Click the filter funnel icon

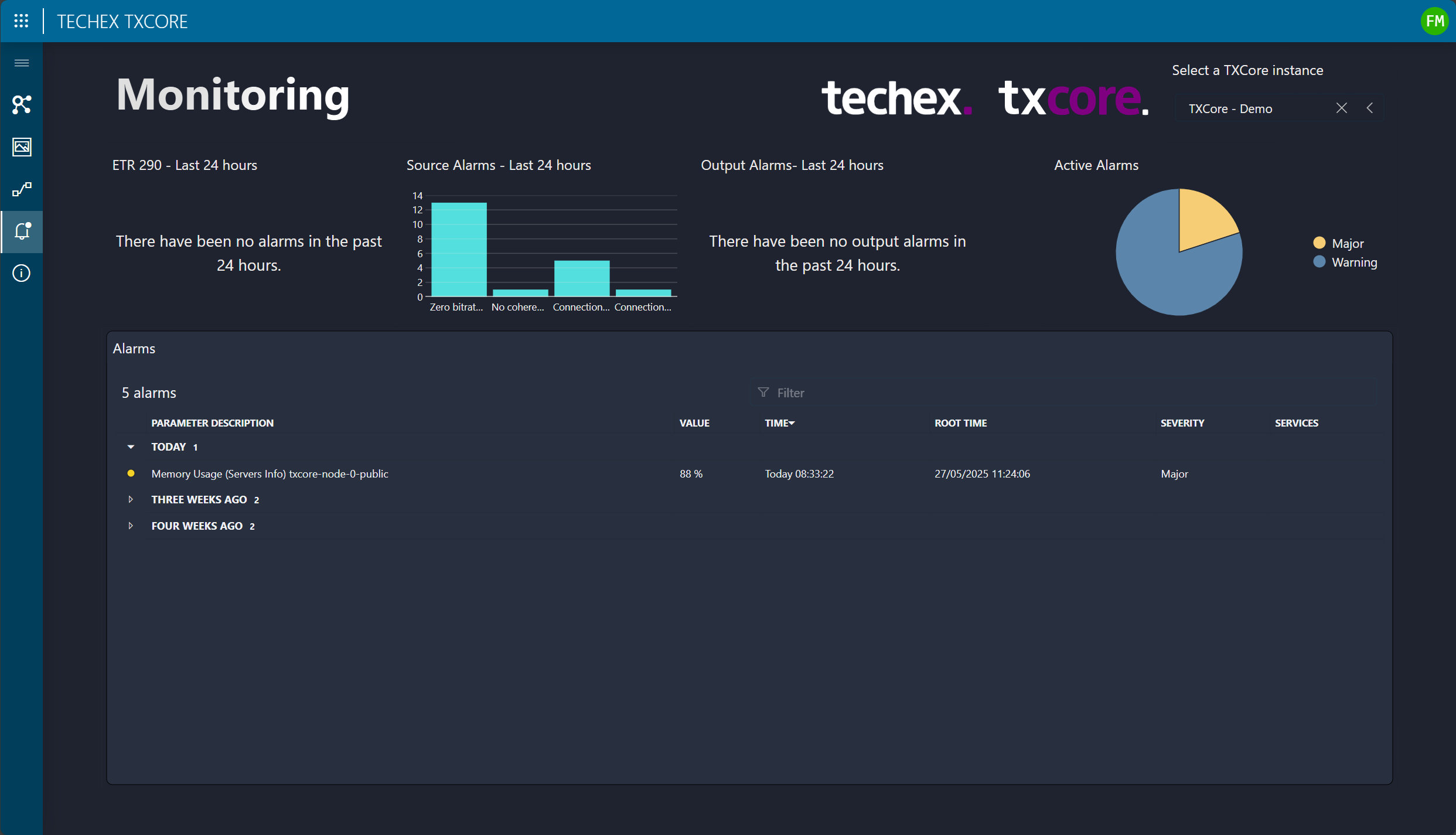pos(763,392)
